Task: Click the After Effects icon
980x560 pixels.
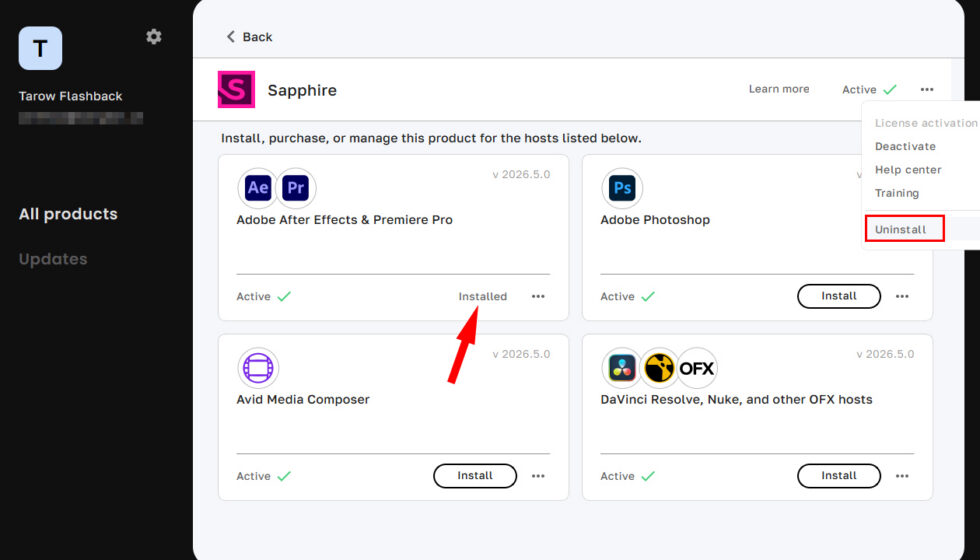Action: tap(258, 188)
